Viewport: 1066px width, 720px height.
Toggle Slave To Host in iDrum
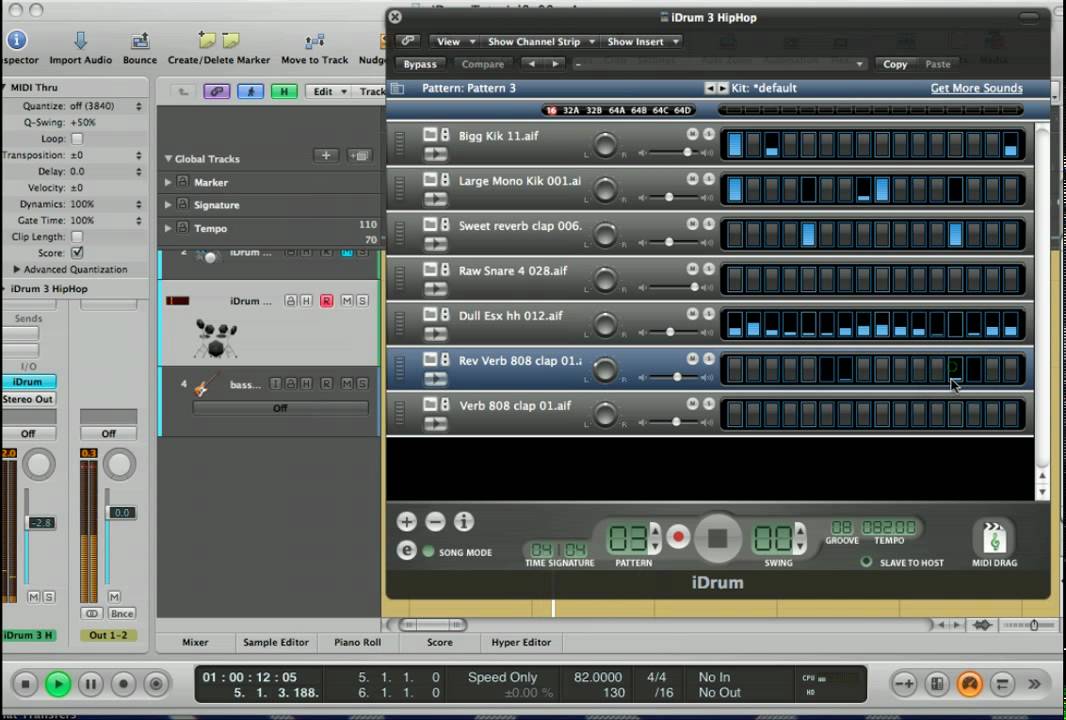click(x=866, y=562)
